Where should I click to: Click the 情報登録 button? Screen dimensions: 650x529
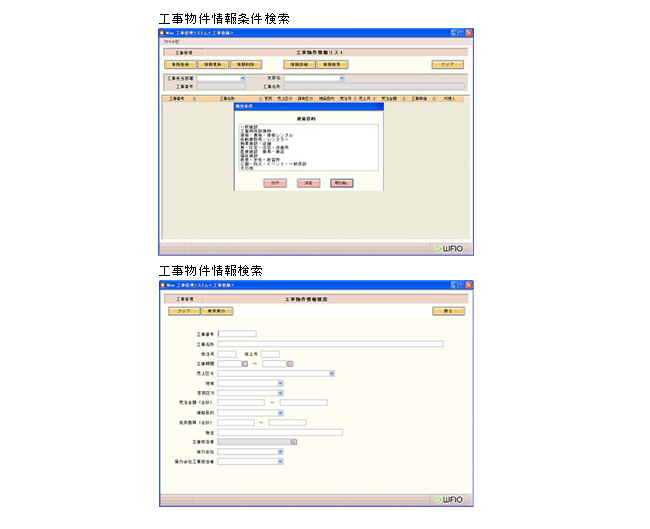click(x=181, y=64)
